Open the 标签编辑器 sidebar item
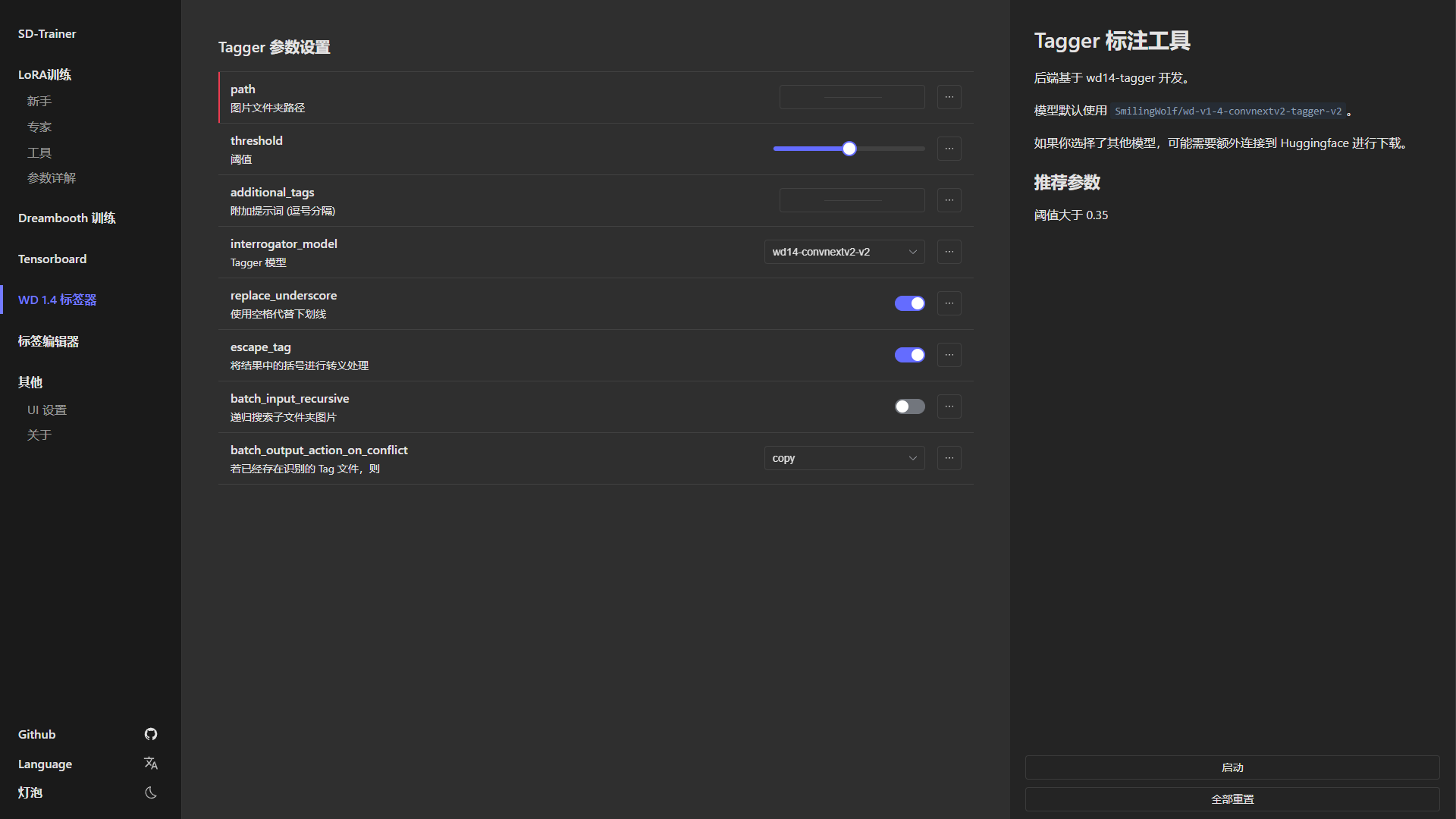The height and width of the screenshot is (819, 1456). click(49, 341)
